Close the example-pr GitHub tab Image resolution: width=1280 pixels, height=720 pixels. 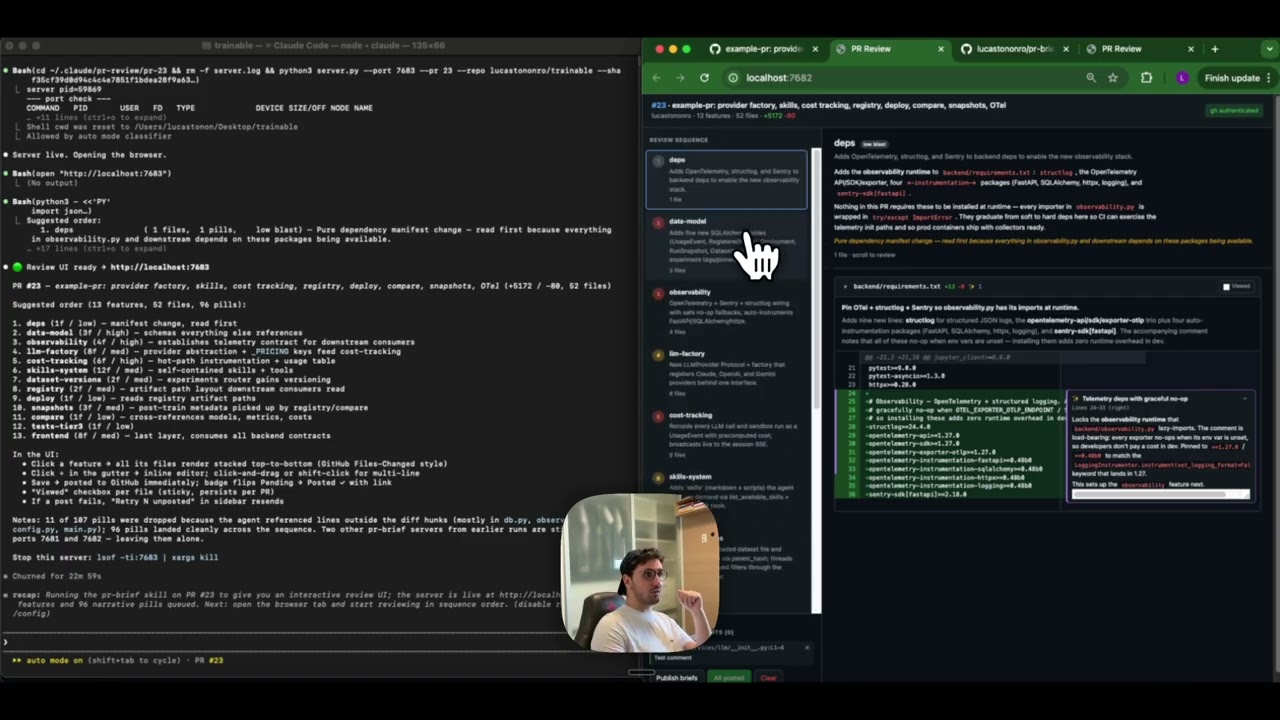pyautogui.click(x=816, y=49)
